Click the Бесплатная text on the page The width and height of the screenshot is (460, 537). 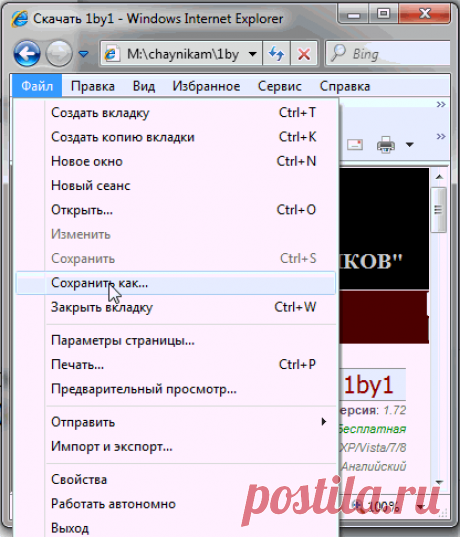(x=372, y=429)
